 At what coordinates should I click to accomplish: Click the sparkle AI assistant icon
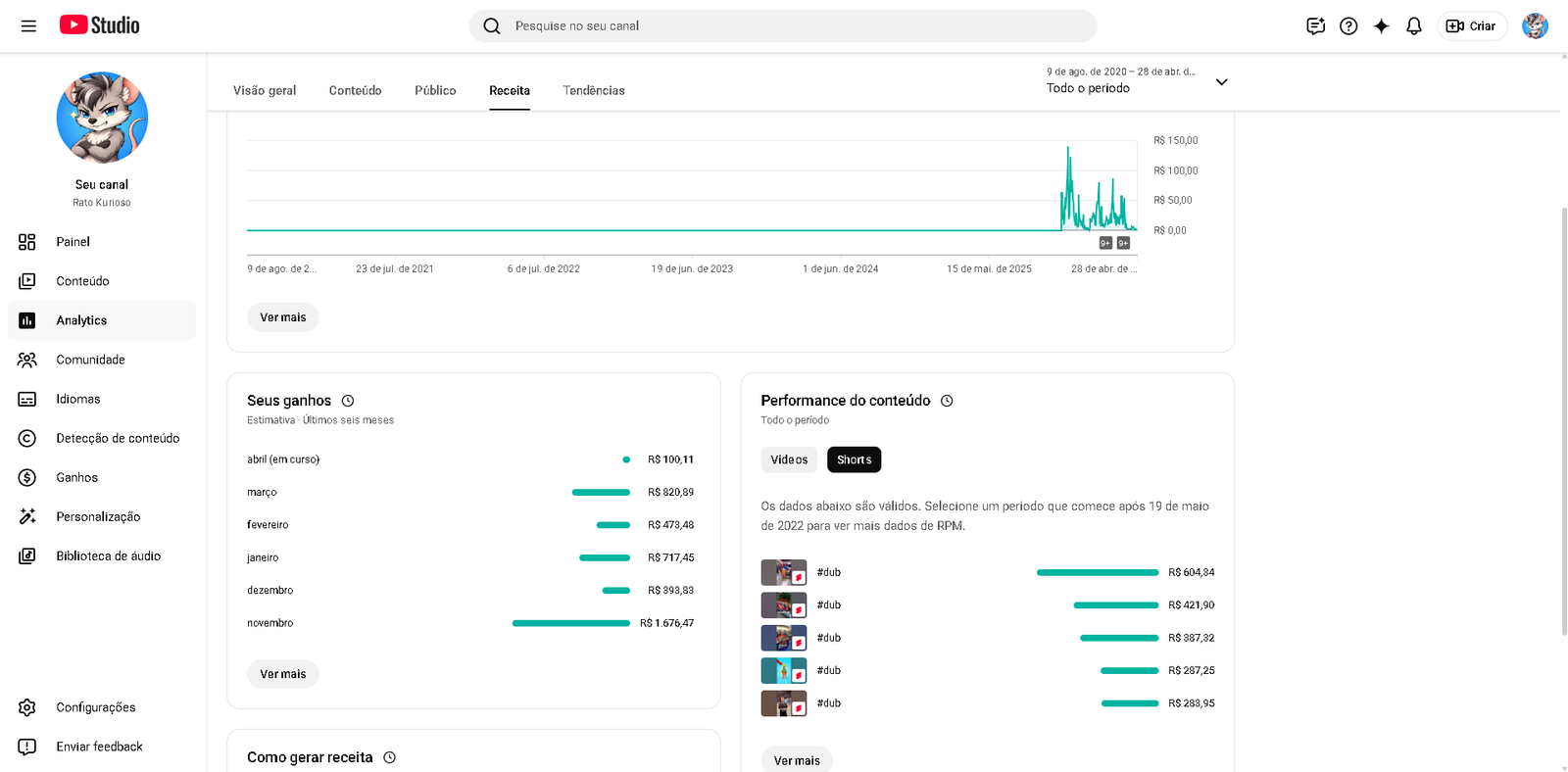[1381, 26]
